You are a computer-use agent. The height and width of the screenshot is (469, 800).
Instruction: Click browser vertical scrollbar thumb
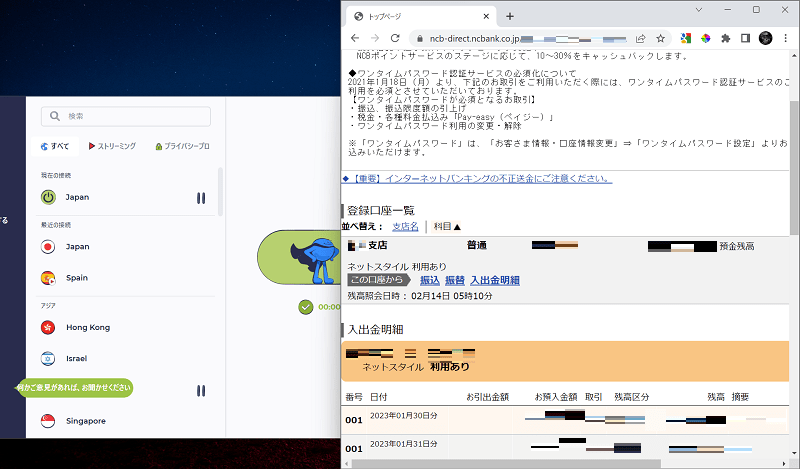[x=794, y=167]
